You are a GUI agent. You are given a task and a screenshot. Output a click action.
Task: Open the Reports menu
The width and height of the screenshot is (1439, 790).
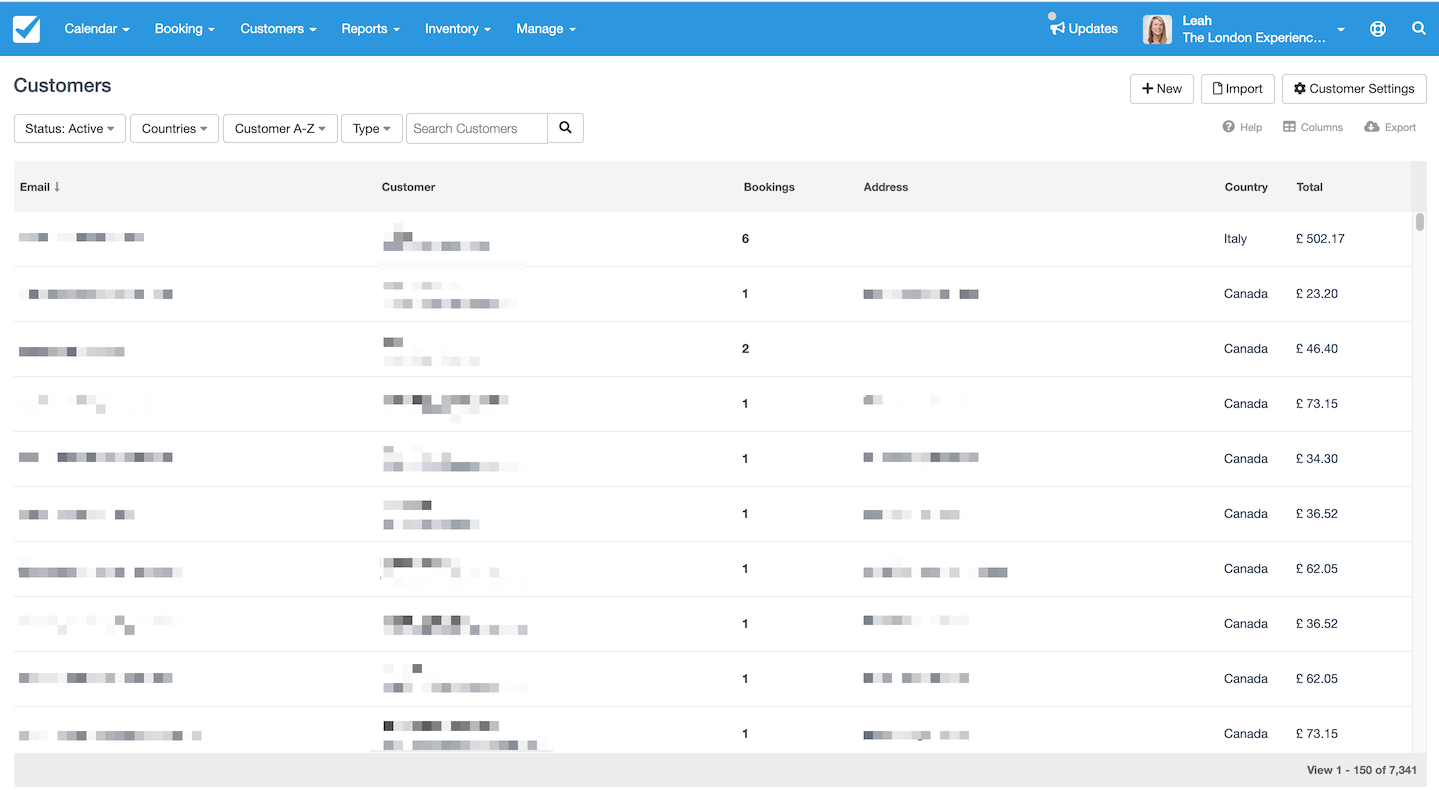370,29
